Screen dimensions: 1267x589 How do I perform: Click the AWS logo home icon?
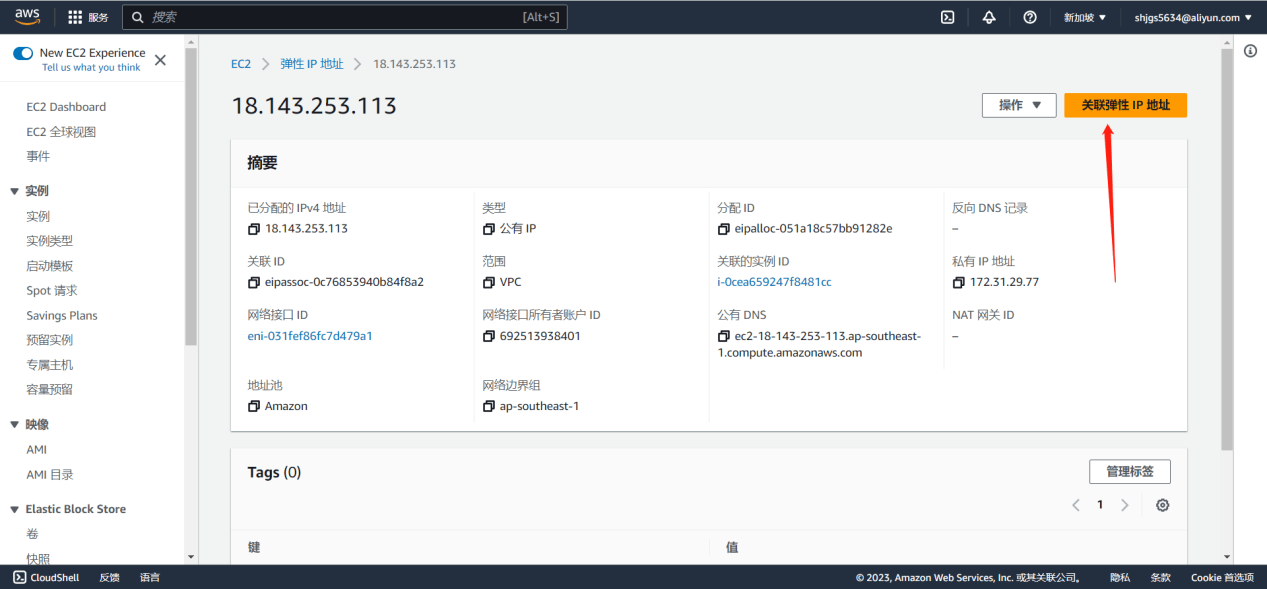tap(27, 17)
